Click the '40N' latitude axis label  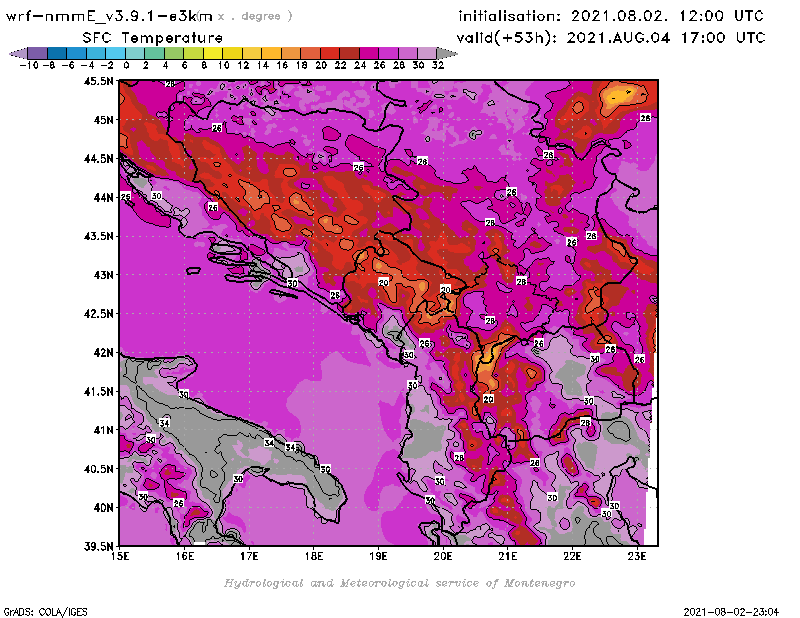(x=103, y=508)
